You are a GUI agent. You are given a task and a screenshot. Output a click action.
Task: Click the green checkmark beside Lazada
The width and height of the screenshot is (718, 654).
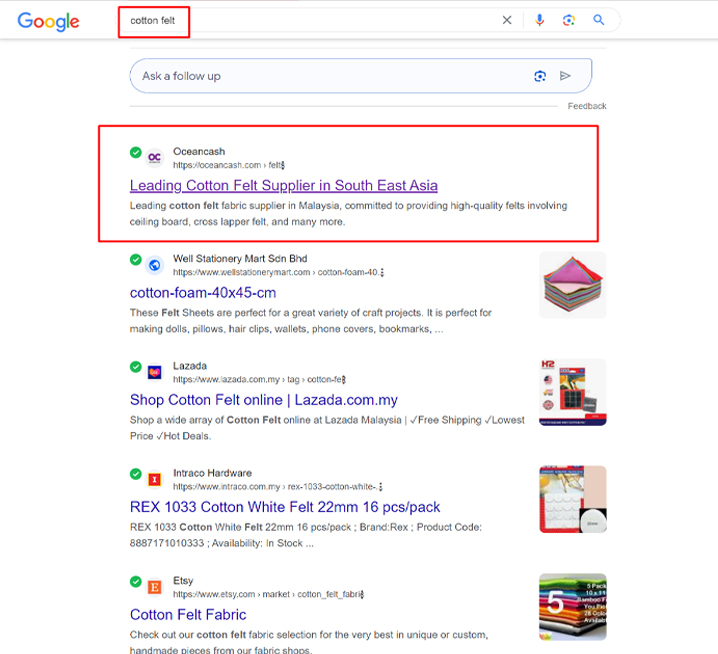click(x=136, y=367)
